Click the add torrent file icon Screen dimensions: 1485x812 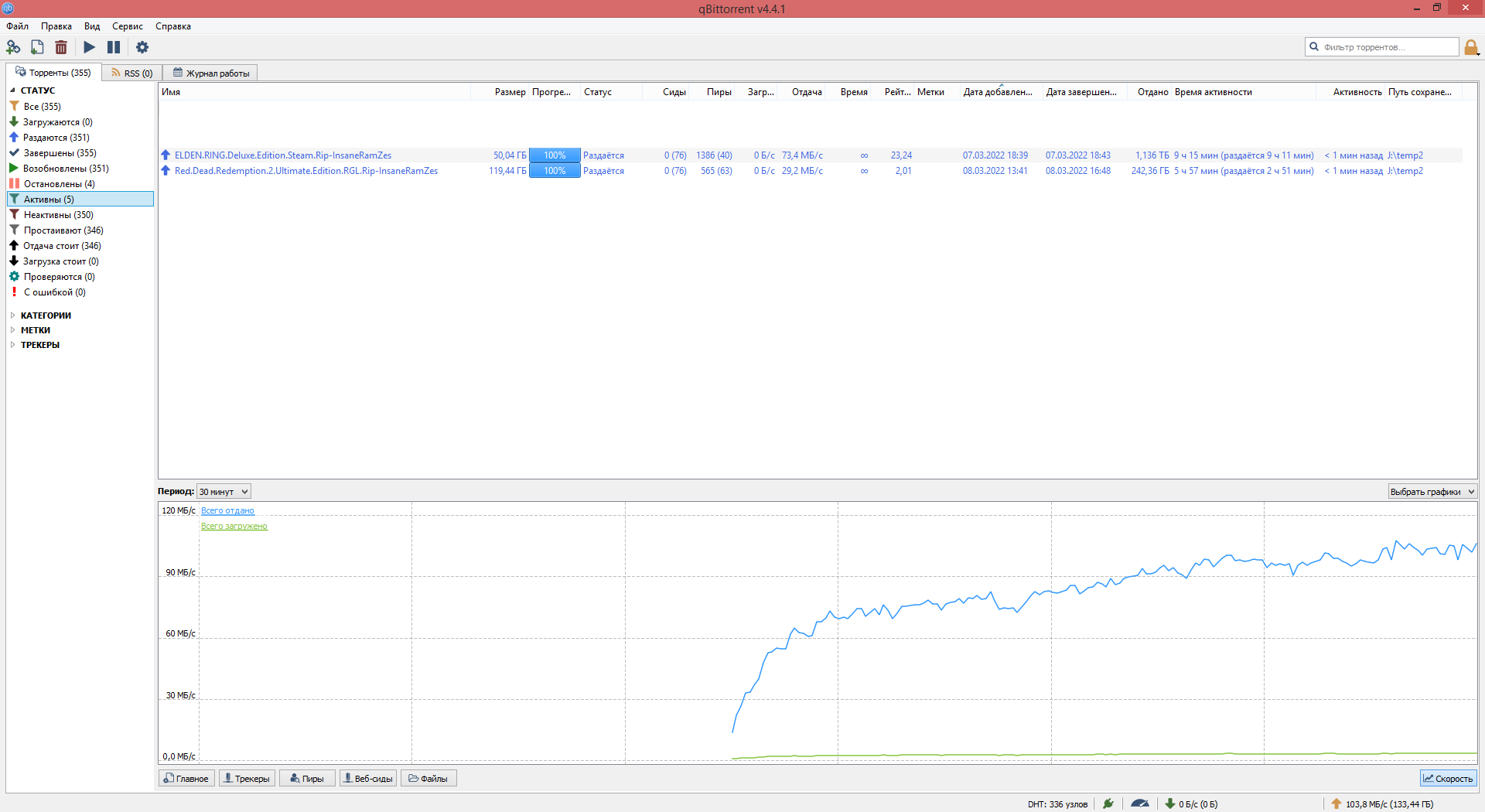(37, 47)
